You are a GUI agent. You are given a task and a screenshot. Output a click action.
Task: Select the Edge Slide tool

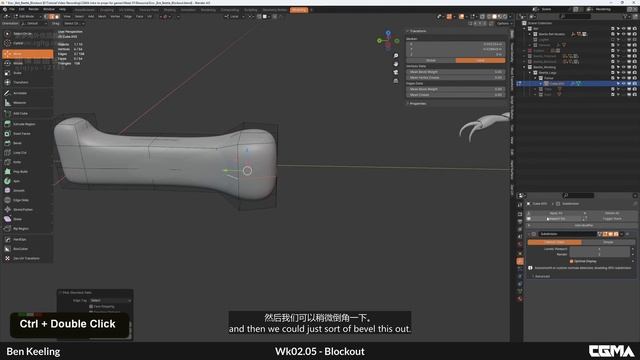[27, 200]
